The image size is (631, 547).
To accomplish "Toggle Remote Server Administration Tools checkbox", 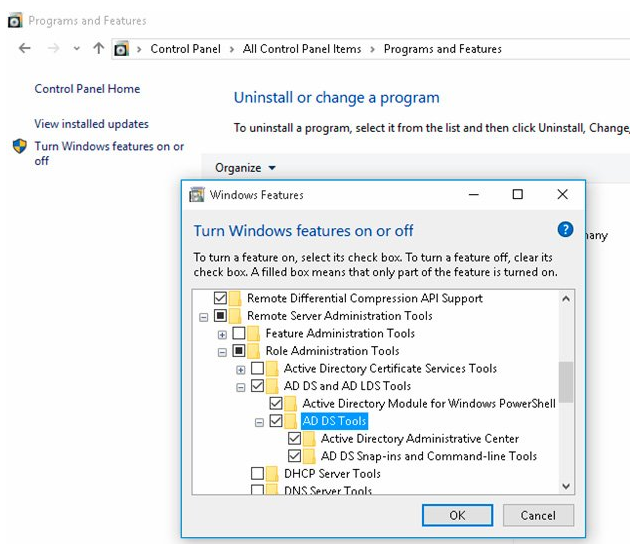I will (220, 316).
